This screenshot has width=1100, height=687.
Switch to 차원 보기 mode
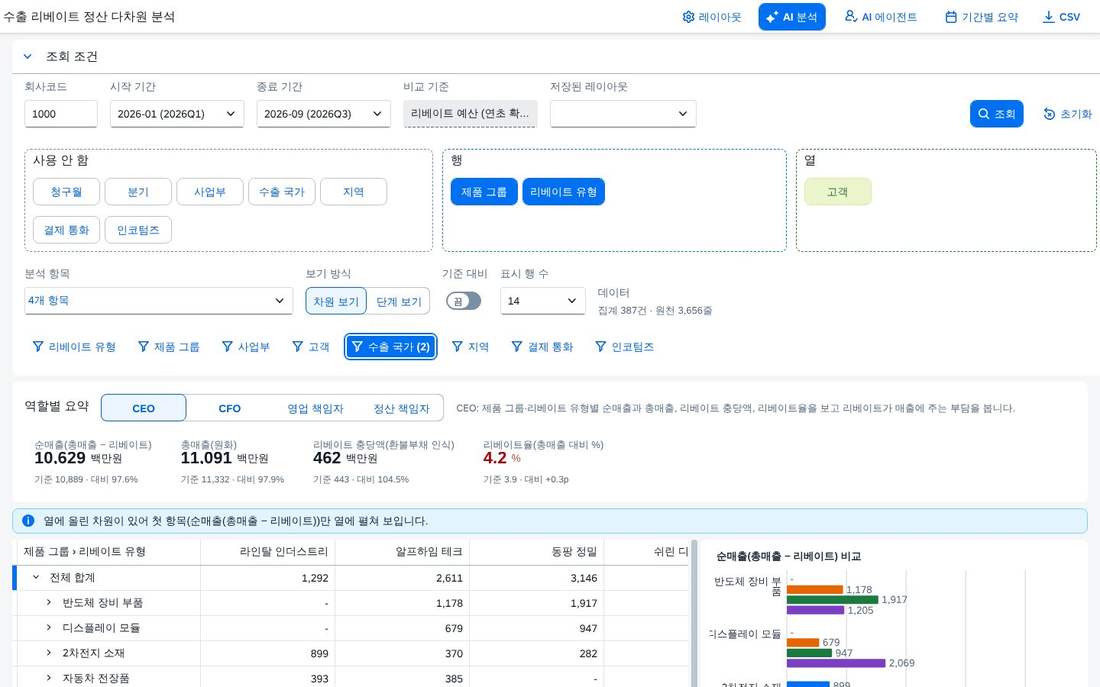pos(335,301)
